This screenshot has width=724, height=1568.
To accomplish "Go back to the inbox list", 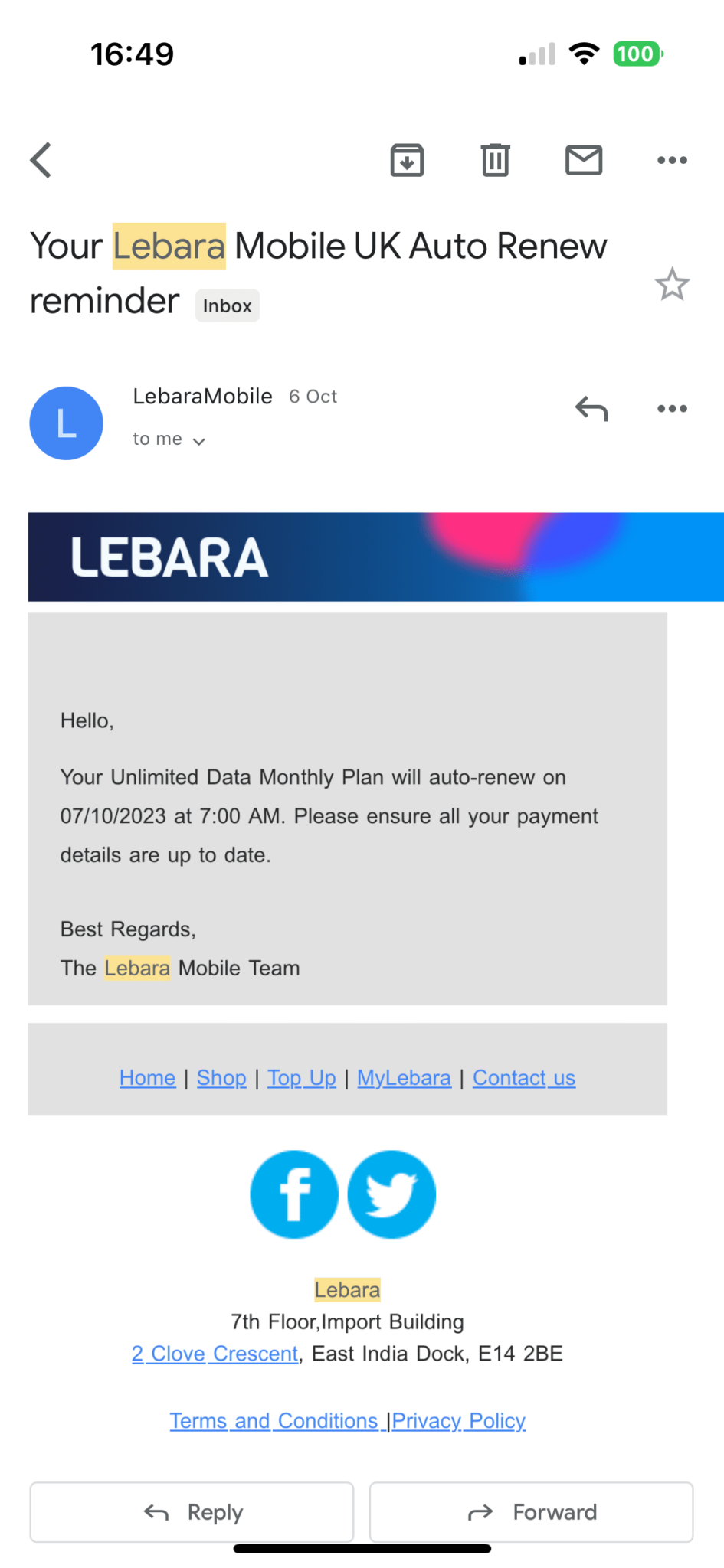I will [41, 160].
